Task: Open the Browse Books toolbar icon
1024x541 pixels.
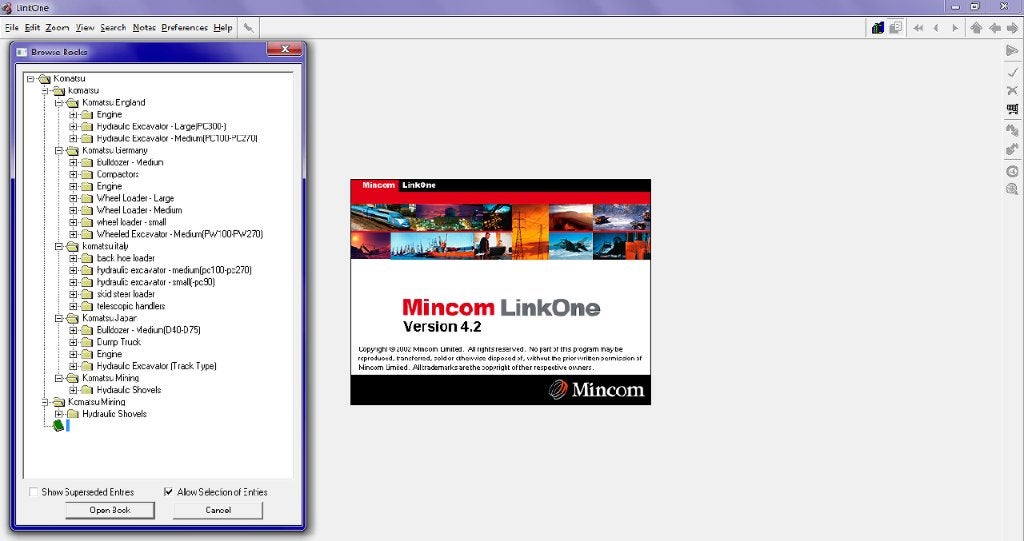Action: (878, 27)
